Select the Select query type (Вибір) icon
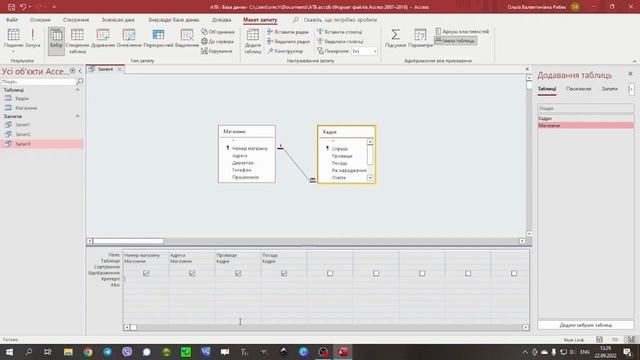Image resolution: width=640 pixels, height=360 pixels. tap(56, 41)
